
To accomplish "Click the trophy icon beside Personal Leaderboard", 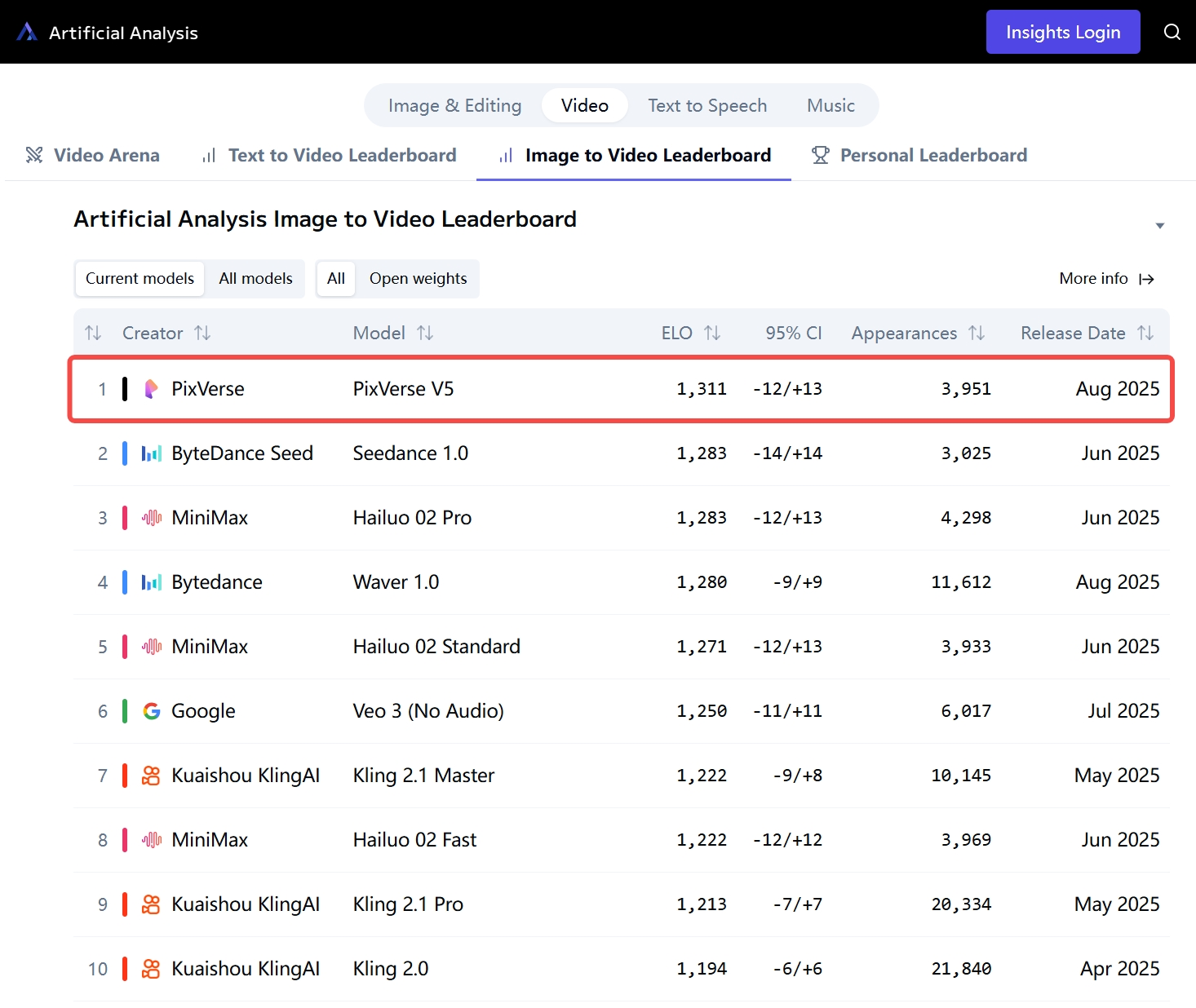I will 820,154.
